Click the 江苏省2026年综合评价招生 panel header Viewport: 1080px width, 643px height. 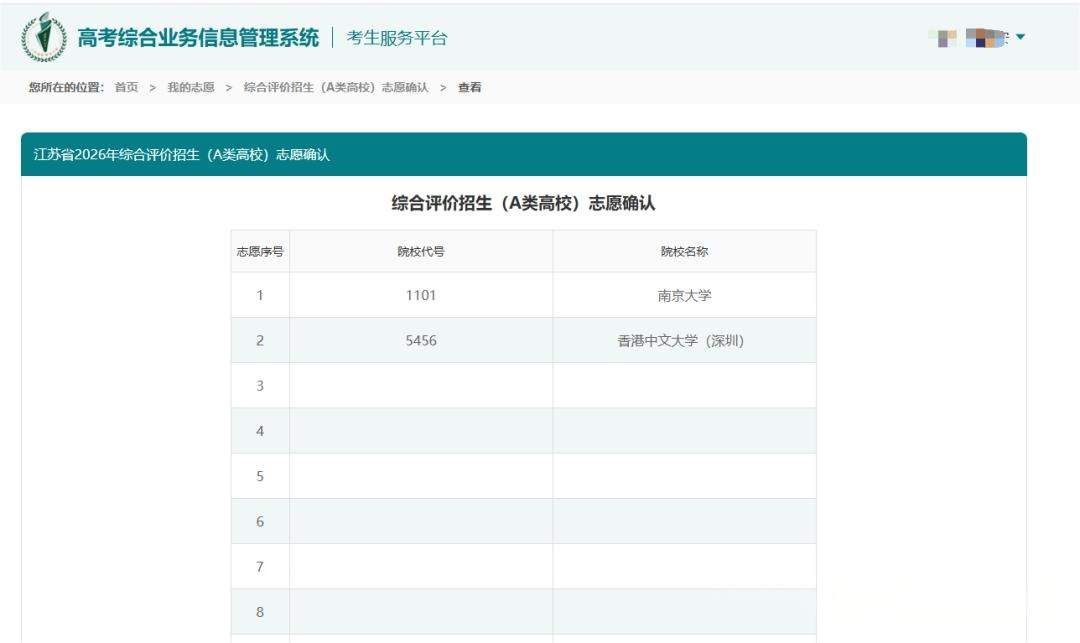pyautogui.click(x=523, y=154)
